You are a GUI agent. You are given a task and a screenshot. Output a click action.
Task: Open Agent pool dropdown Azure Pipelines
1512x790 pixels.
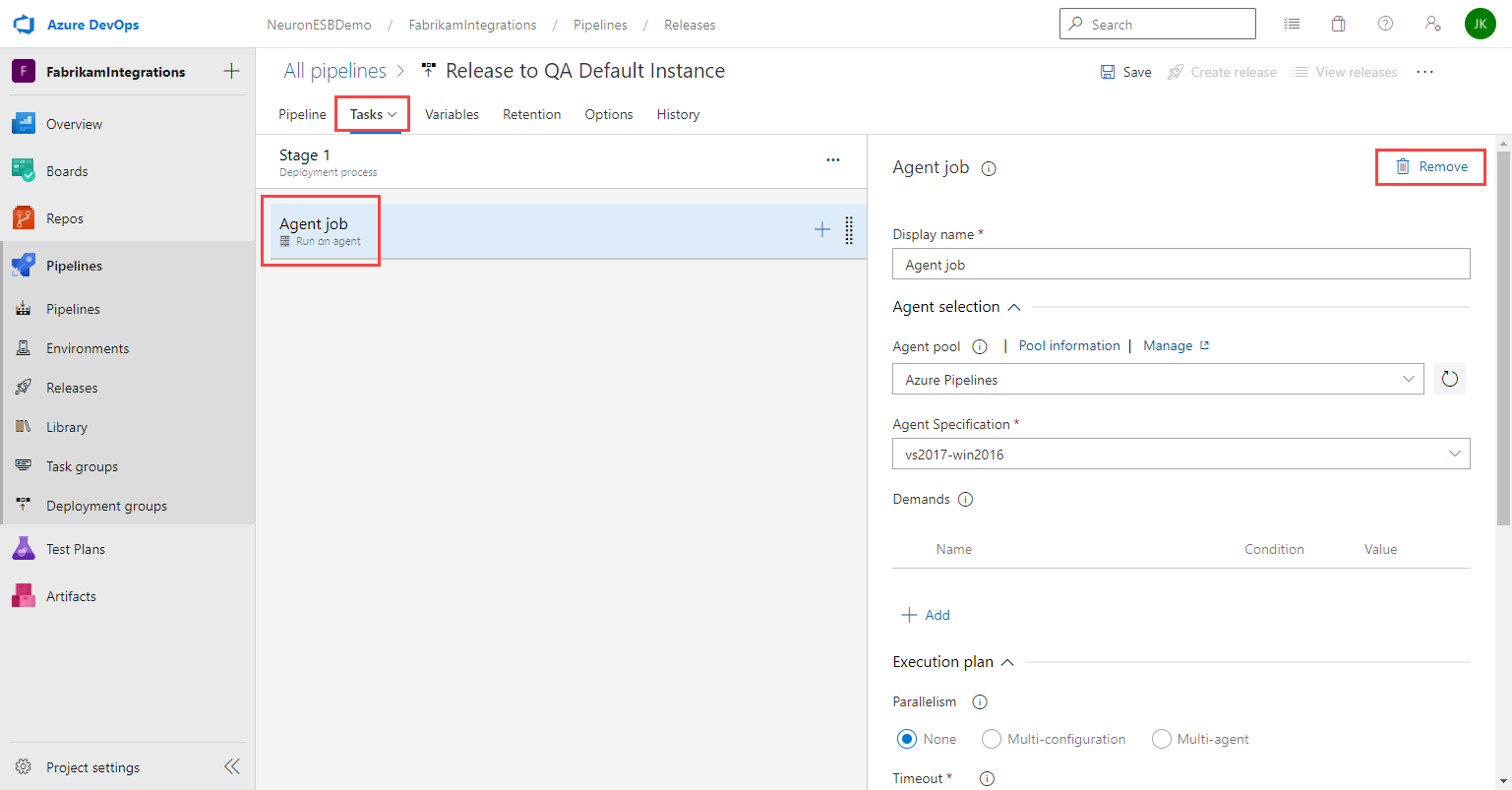[x=1158, y=379]
